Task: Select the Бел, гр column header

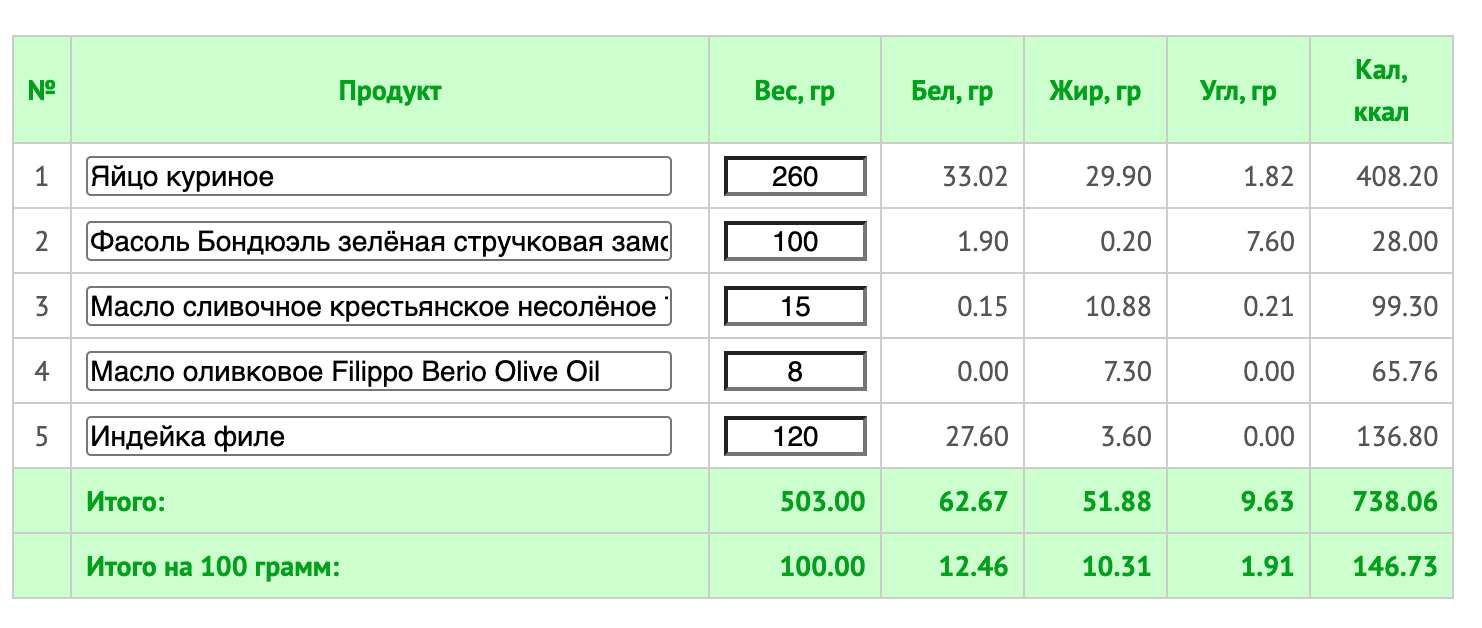Action: [x=952, y=92]
